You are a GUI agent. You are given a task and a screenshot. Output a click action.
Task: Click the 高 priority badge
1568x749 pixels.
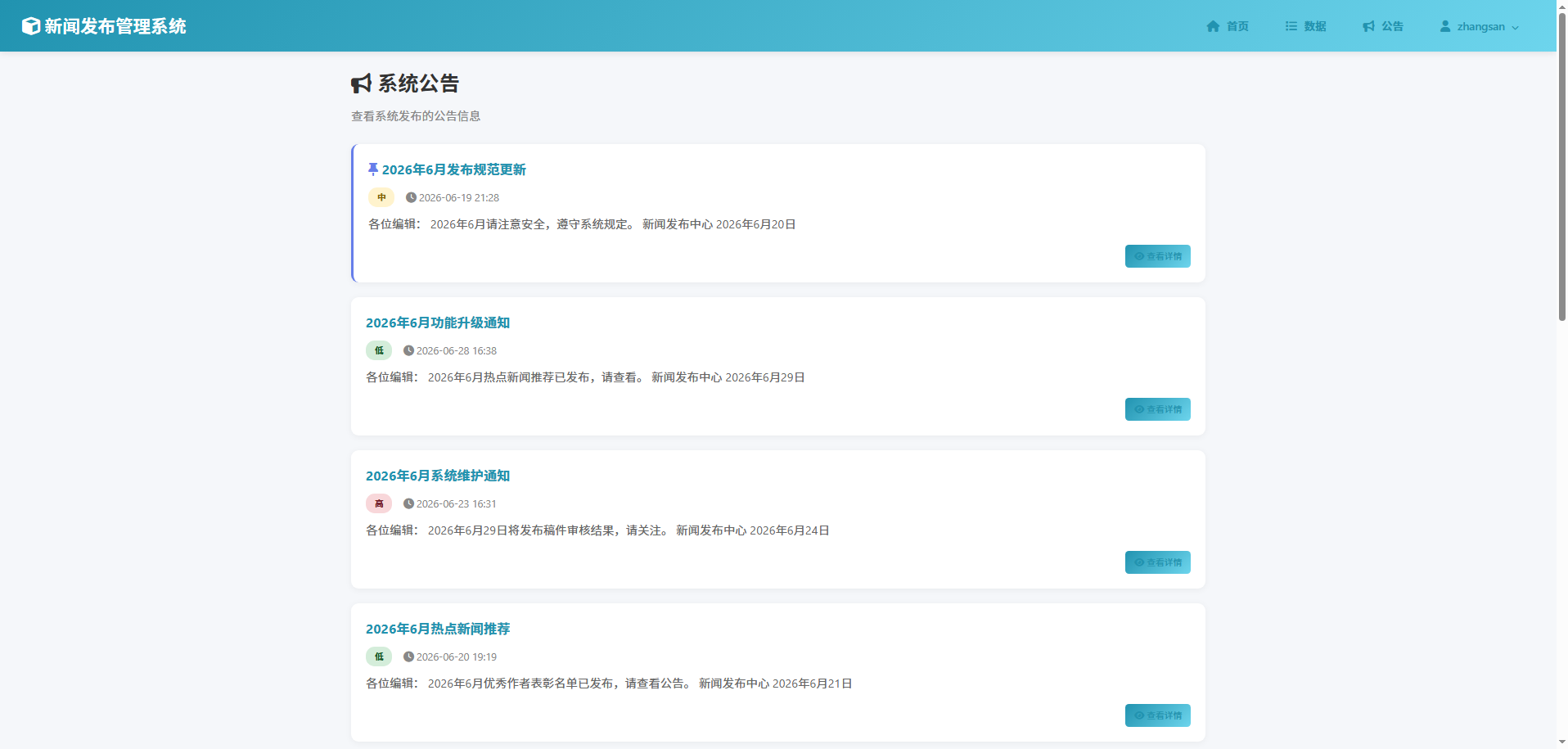(379, 503)
